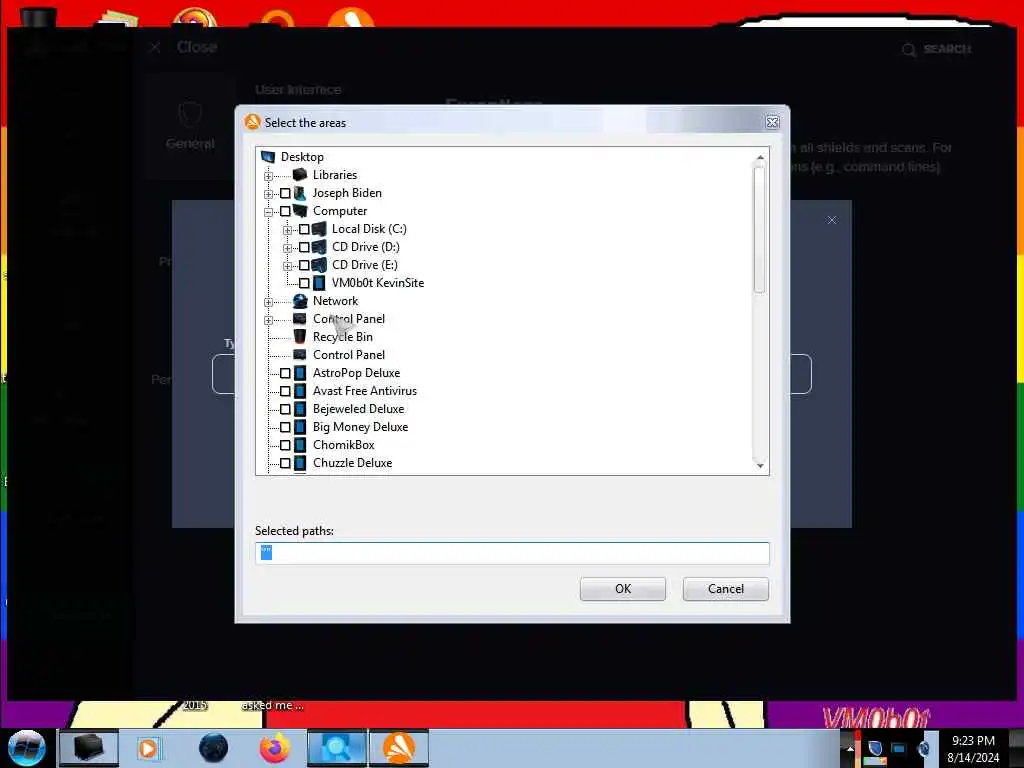Expand the Network node
Image resolution: width=1024 pixels, height=768 pixels.
(268, 302)
